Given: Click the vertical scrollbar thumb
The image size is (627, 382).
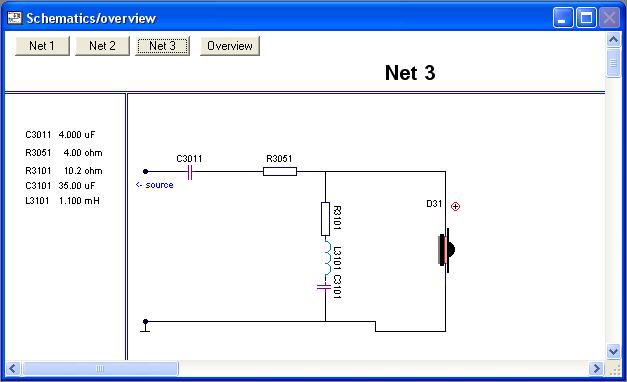Looking at the screenshot, I should (613, 62).
